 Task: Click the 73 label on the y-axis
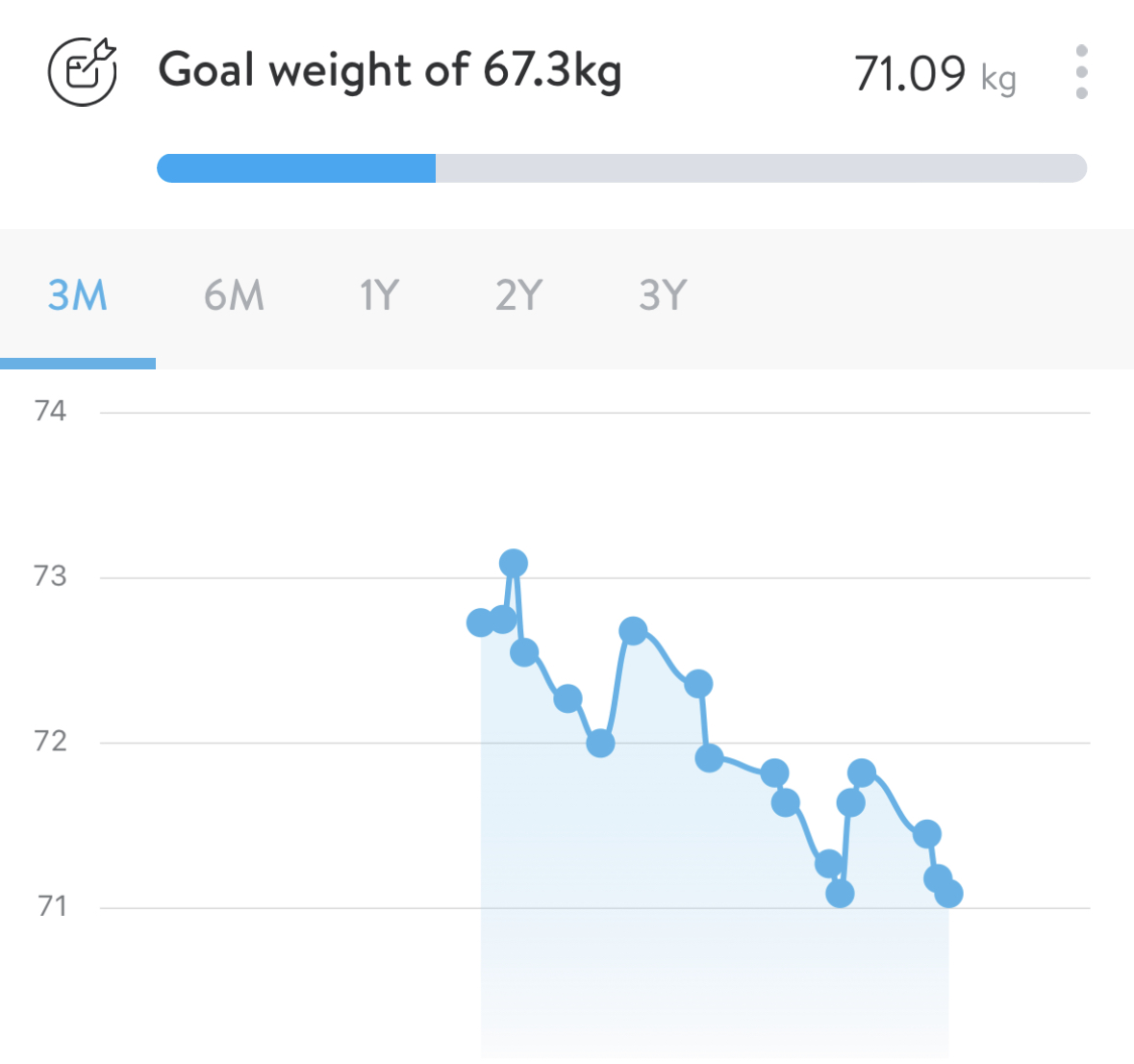(x=50, y=576)
